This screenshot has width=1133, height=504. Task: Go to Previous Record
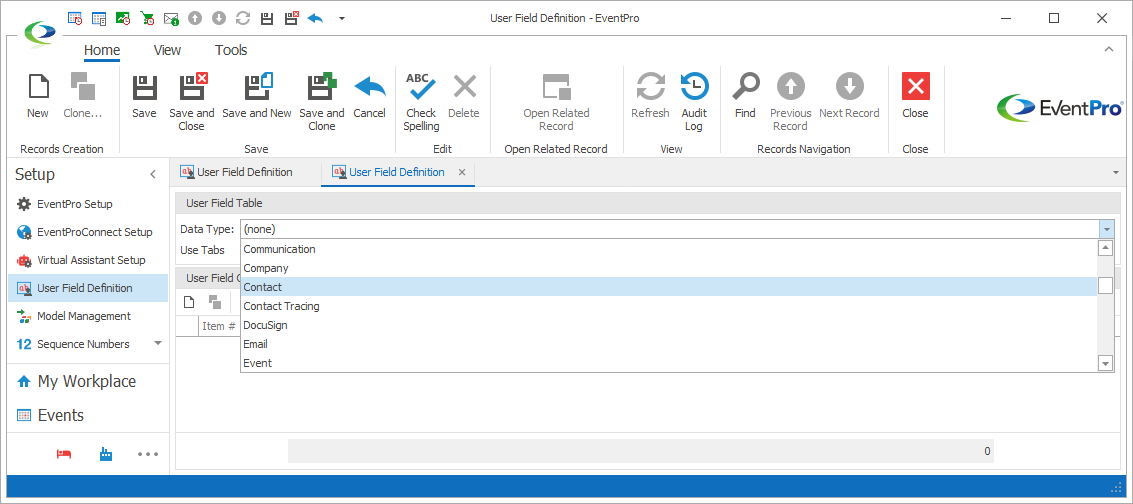[790, 87]
